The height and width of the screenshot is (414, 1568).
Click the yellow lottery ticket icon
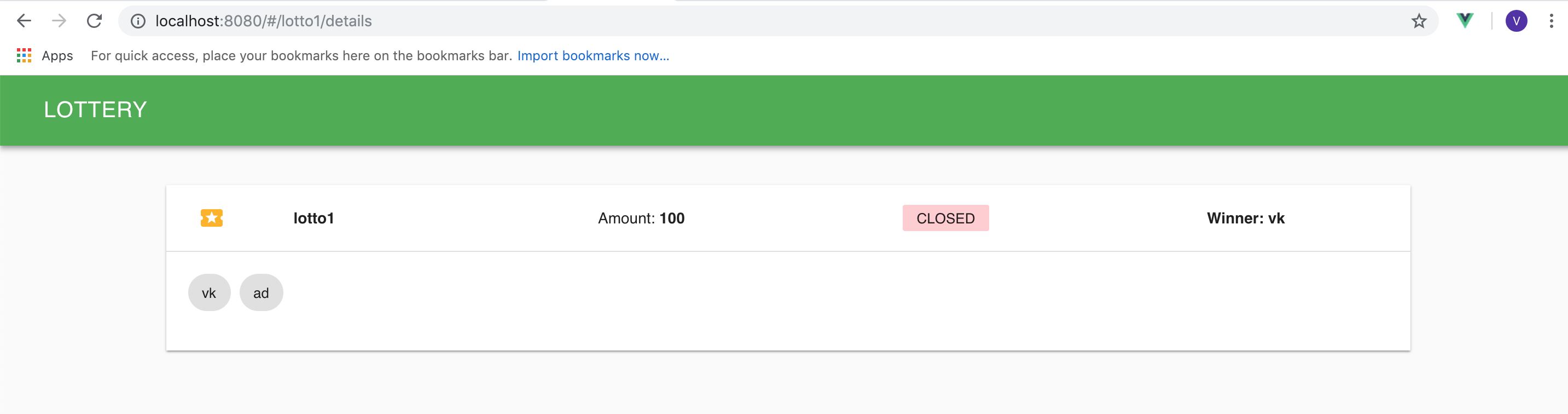[x=212, y=218]
